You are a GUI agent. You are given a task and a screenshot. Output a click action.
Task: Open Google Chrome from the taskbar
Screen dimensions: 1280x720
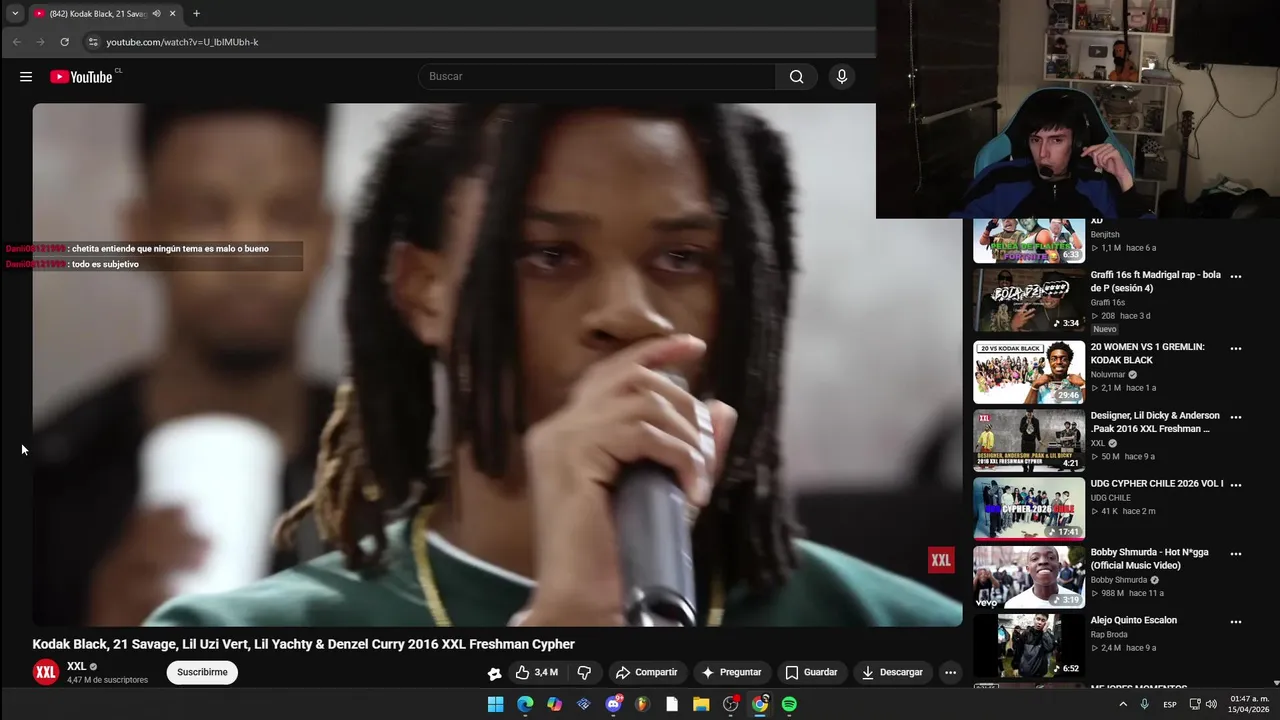[760, 704]
